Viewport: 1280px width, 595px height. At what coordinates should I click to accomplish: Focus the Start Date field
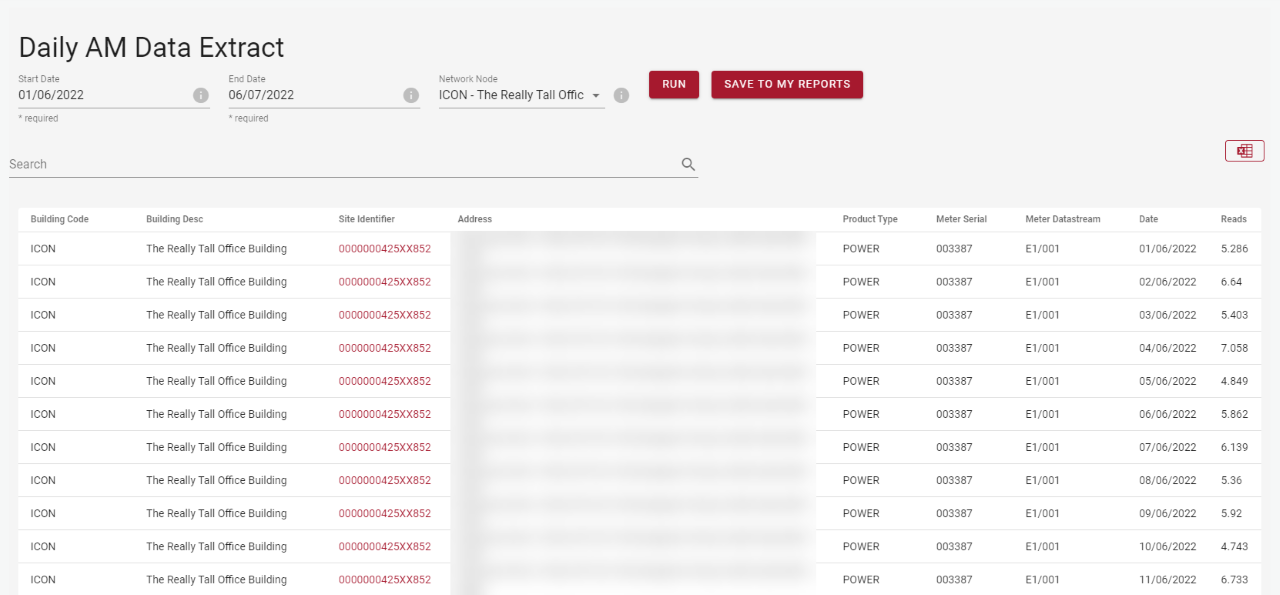102,95
